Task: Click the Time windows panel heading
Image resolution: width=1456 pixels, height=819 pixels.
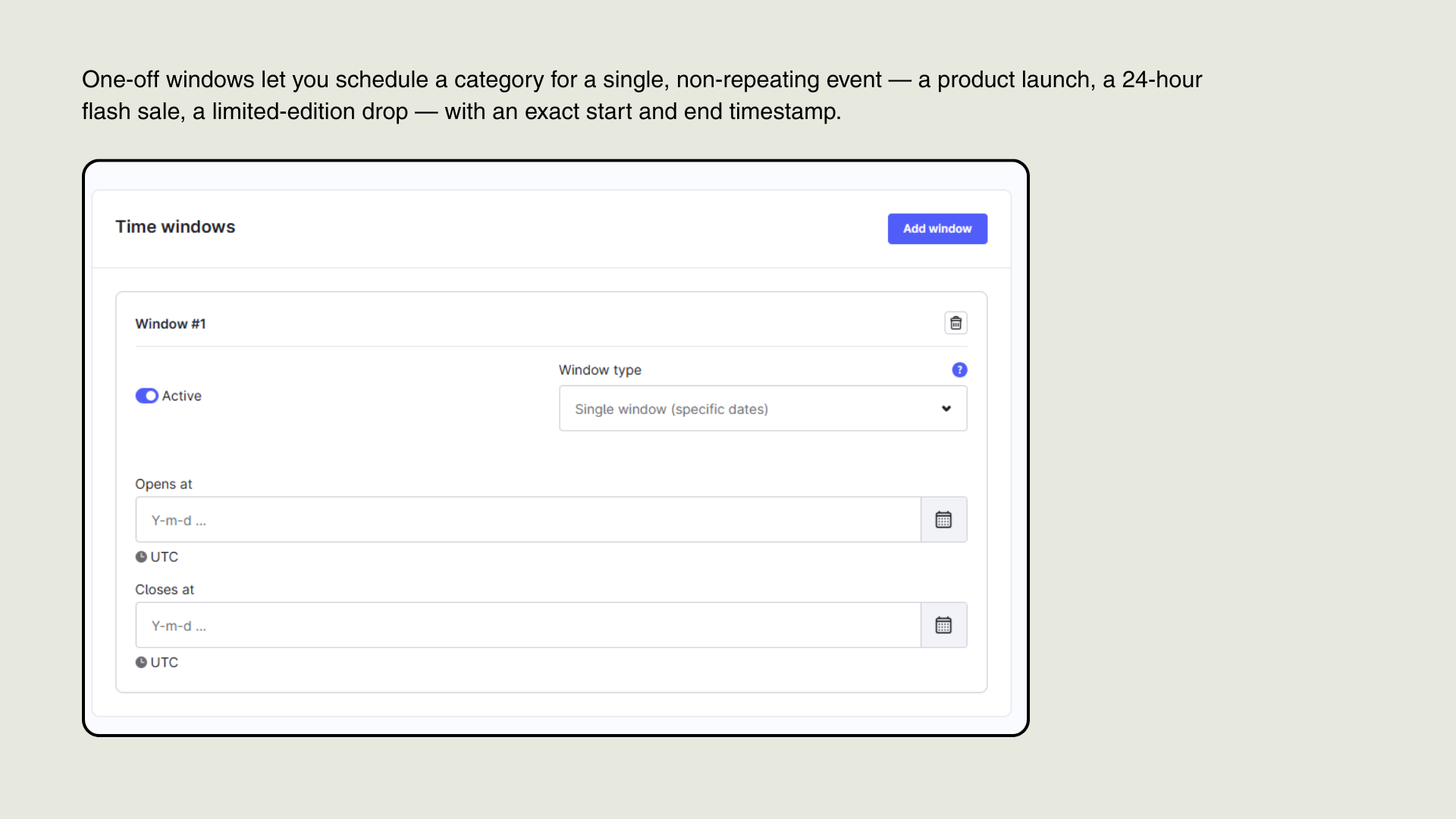Action: (175, 227)
